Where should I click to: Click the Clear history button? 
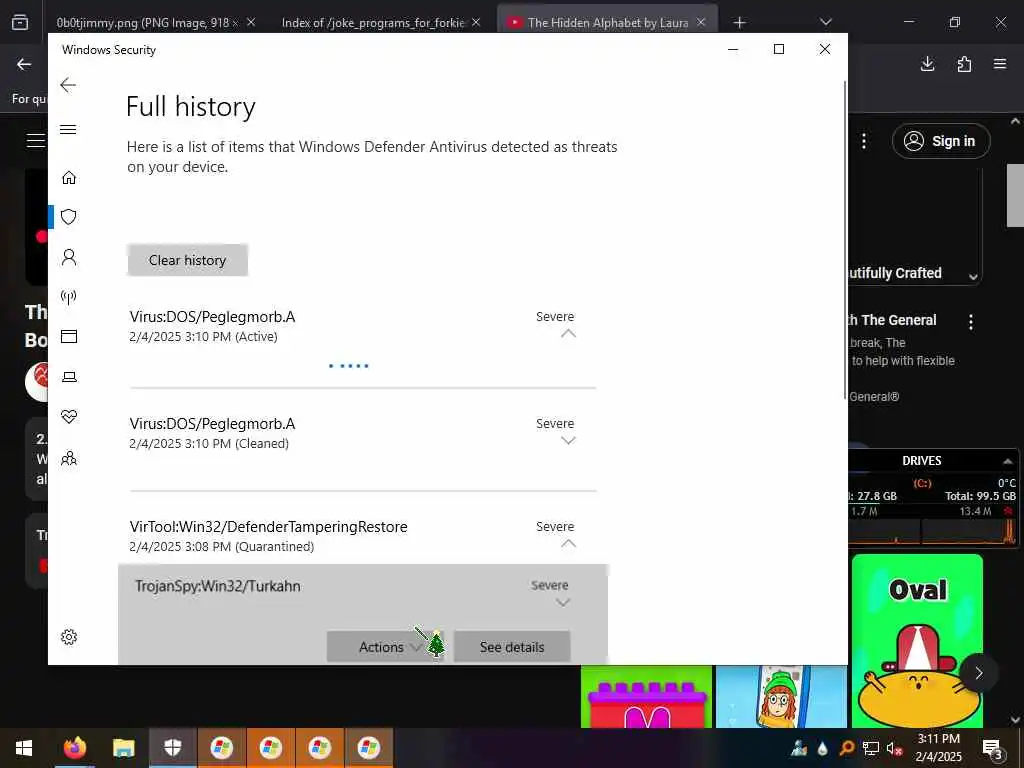(187, 260)
